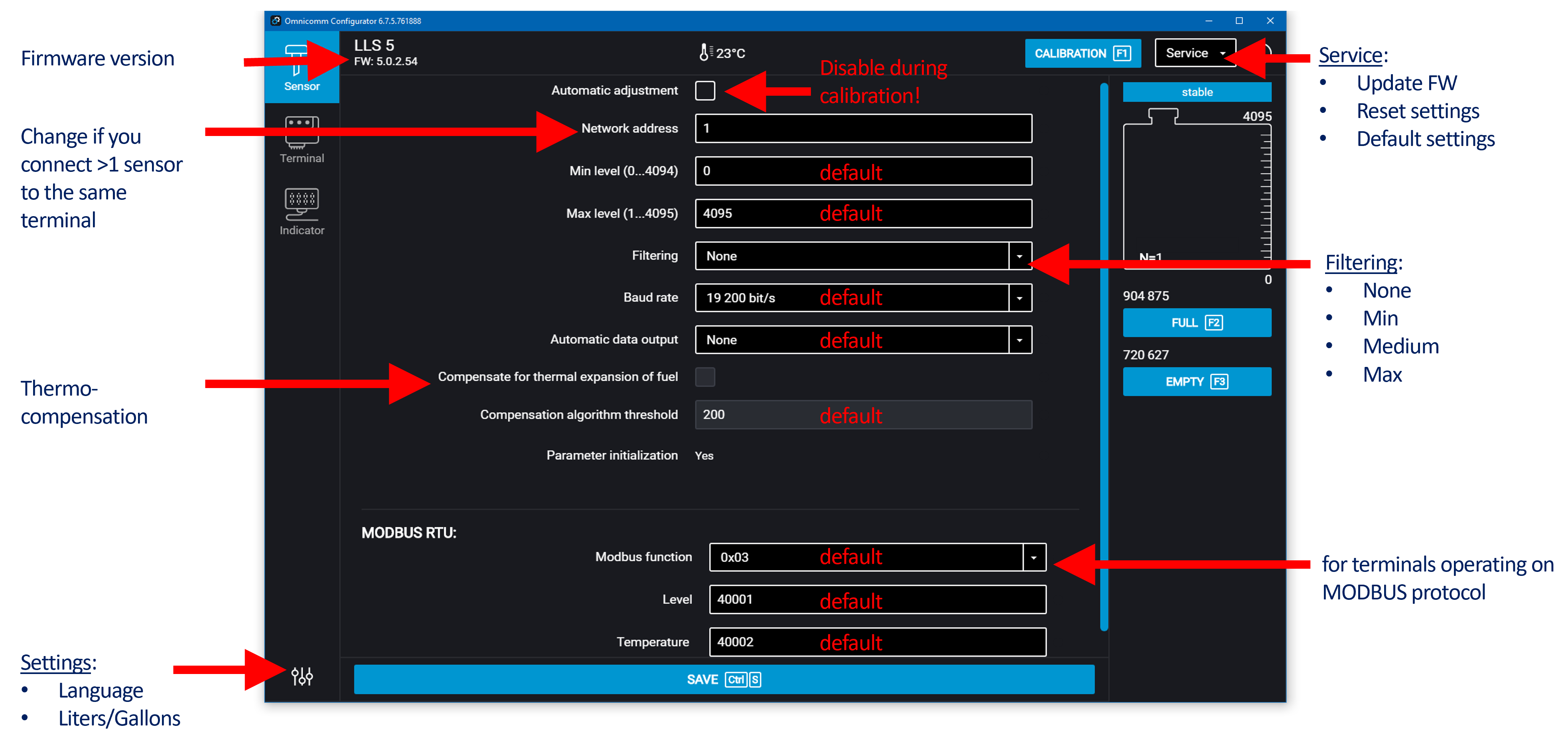Click the LLS 5 device name
The width and height of the screenshot is (1568, 743).
pyautogui.click(x=374, y=45)
